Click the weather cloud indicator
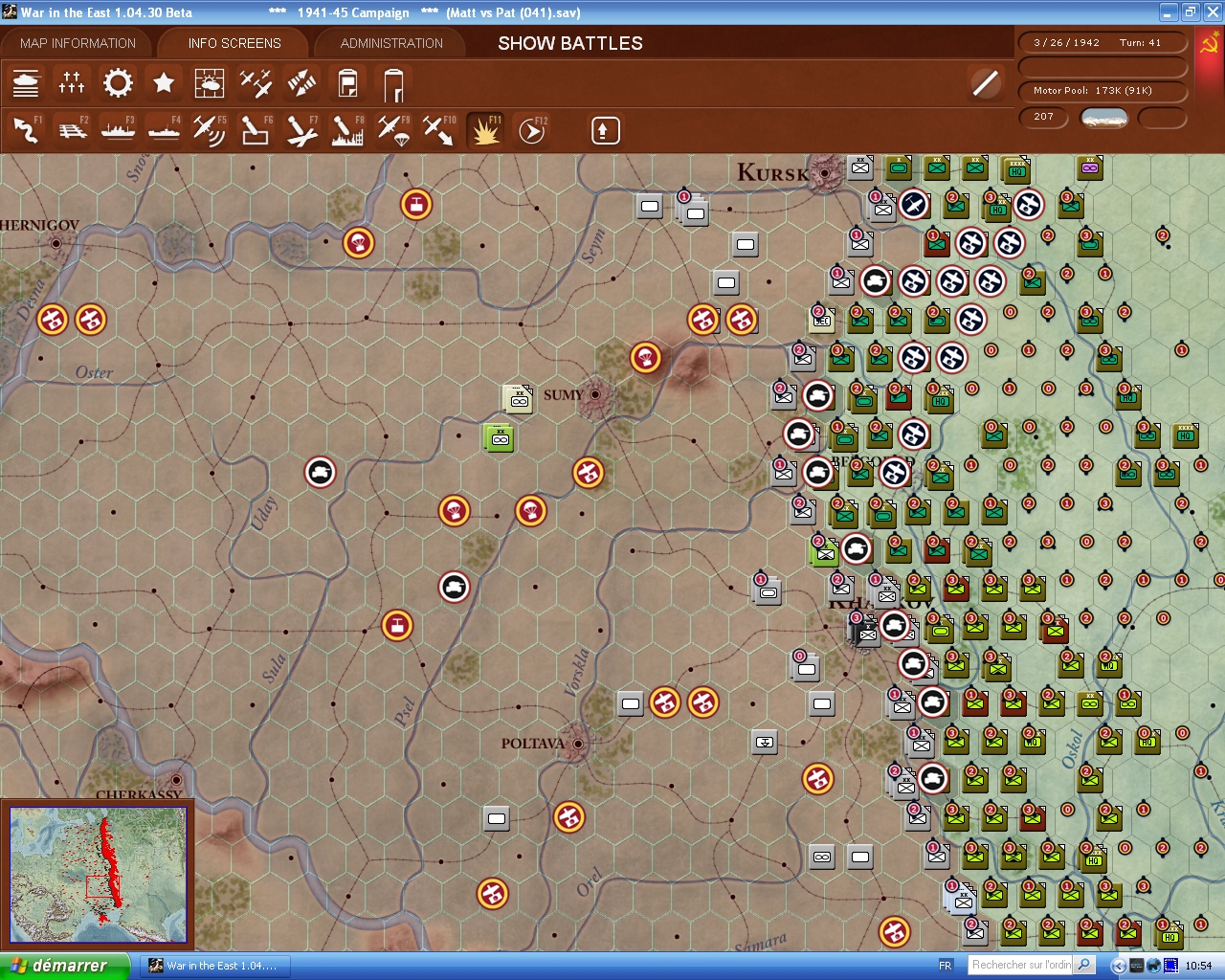The height and width of the screenshot is (980, 1225). tap(1103, 118)
